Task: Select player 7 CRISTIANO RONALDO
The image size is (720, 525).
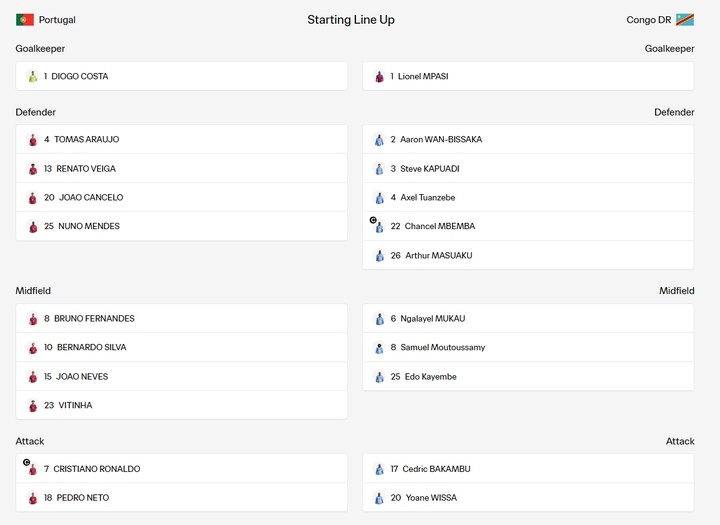Action: click(x=181, y=469)
